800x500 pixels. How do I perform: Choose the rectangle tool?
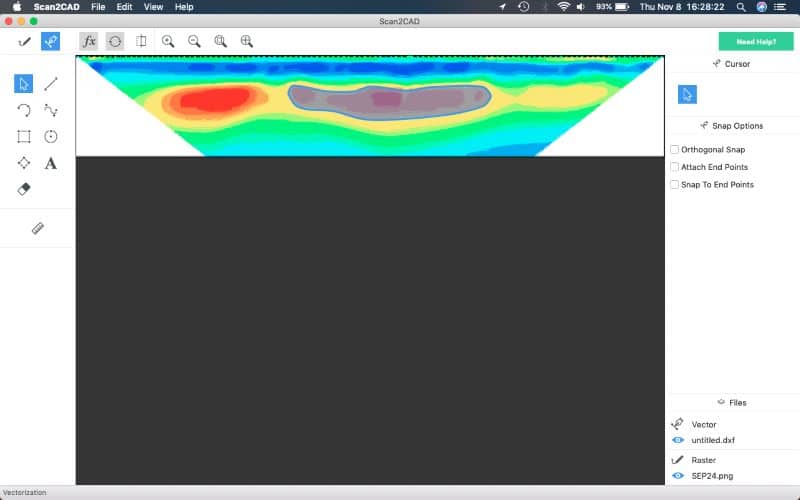tap(24, 137)
